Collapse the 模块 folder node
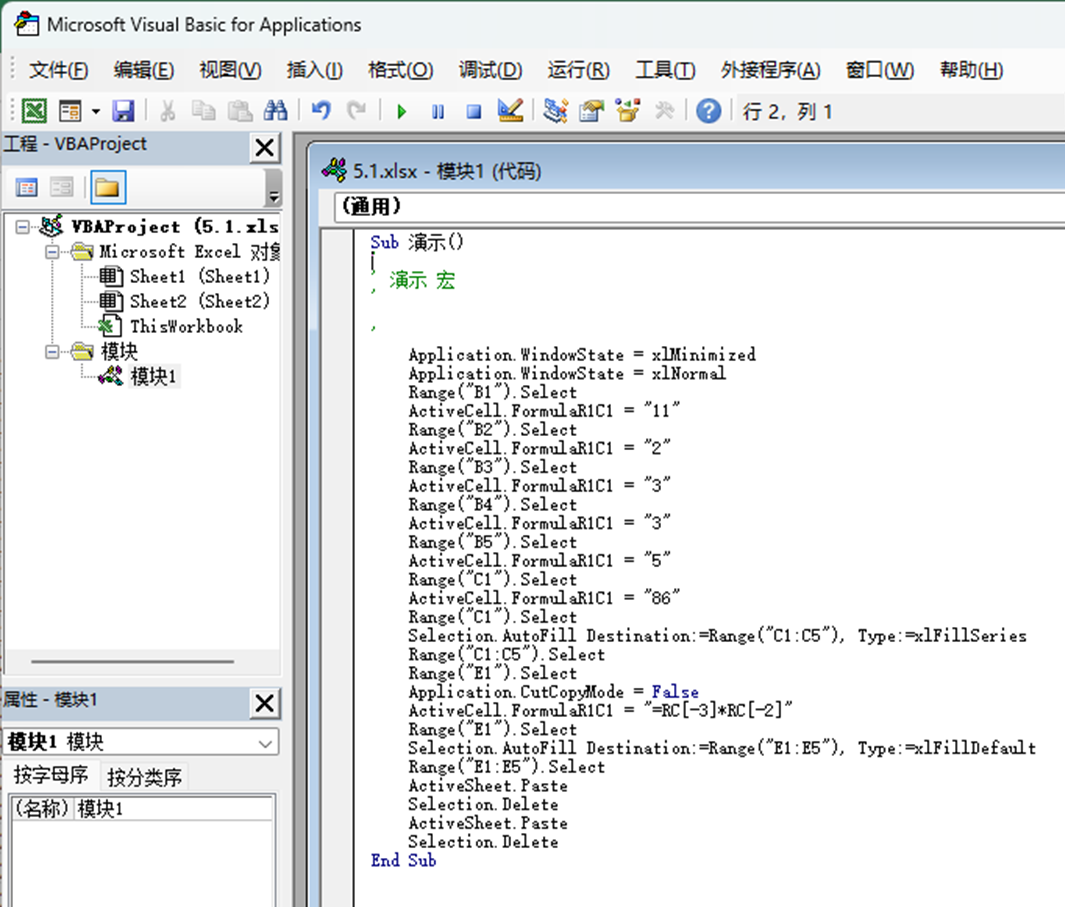Viewport: 1065px width, 907px height. point(52,351)
